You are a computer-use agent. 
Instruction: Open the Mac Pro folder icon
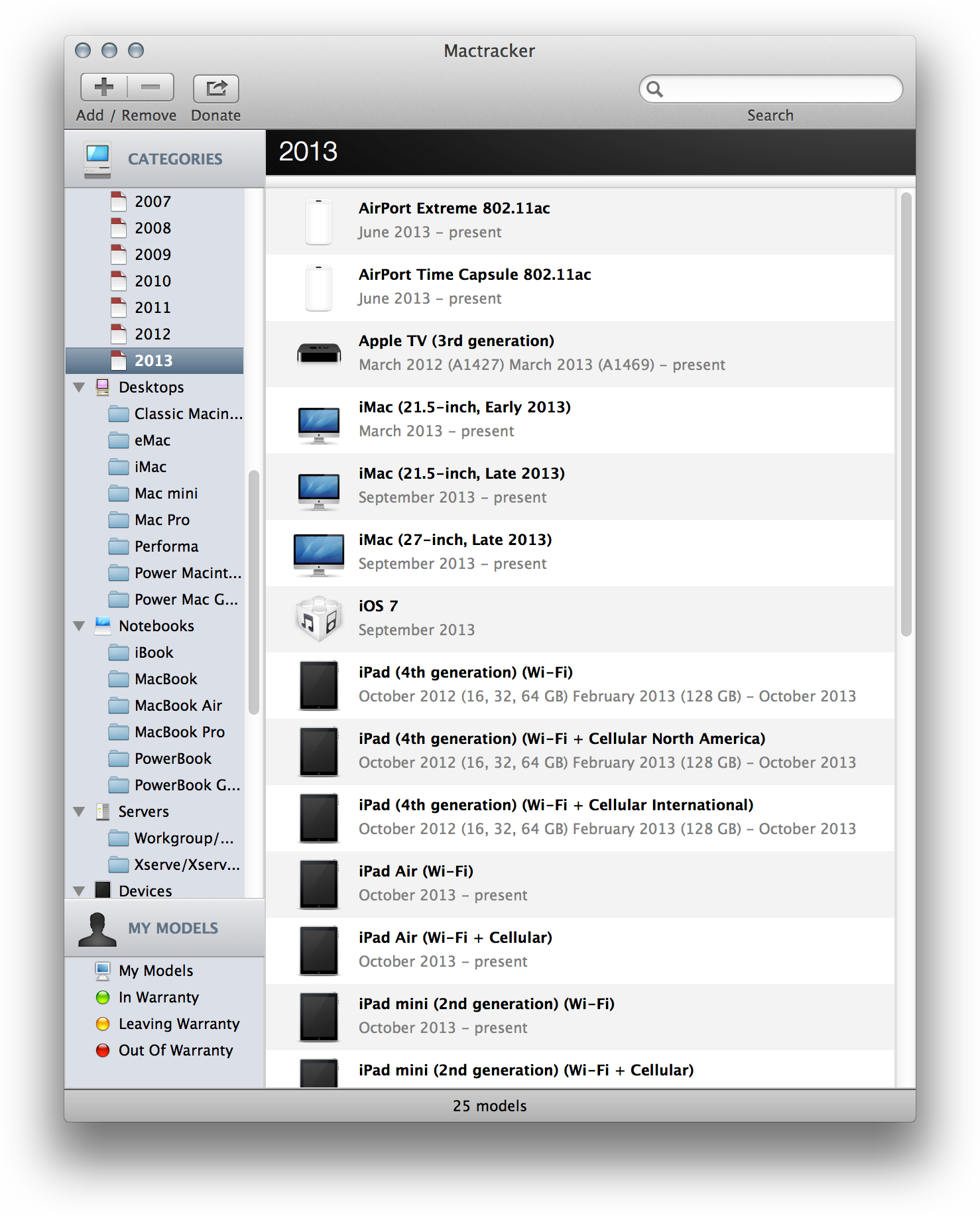point(119,520)
